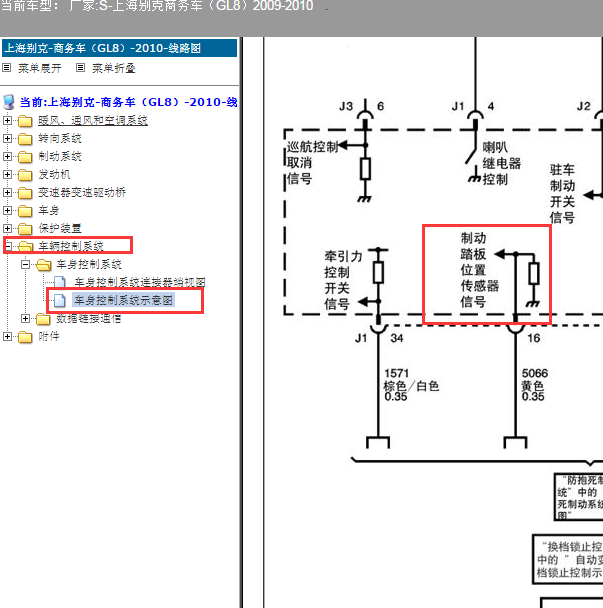Image resolution: width=603 pixels, height=608 pixels.
Task: Click pin number 16 in diagram
Action: coord(534,338)
